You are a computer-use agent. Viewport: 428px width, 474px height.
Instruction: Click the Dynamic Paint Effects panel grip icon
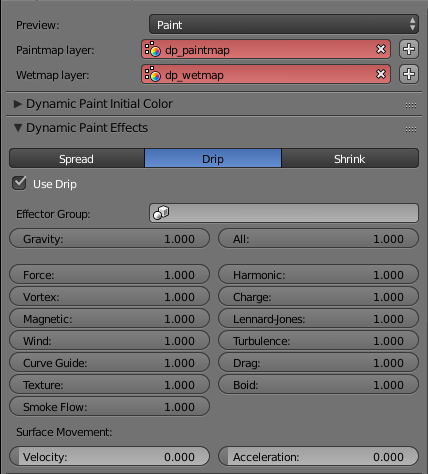tap(411, 129)
